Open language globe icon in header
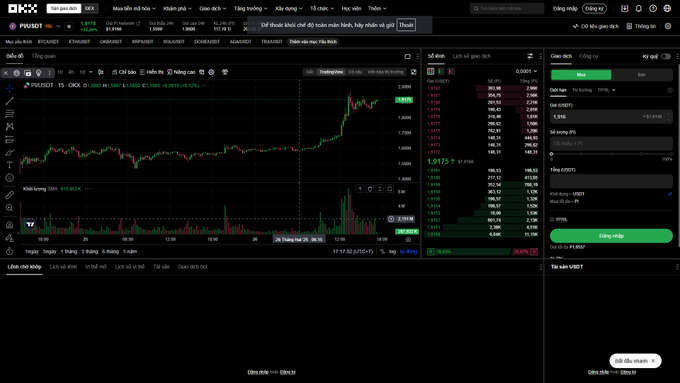 tap(667, 8)
